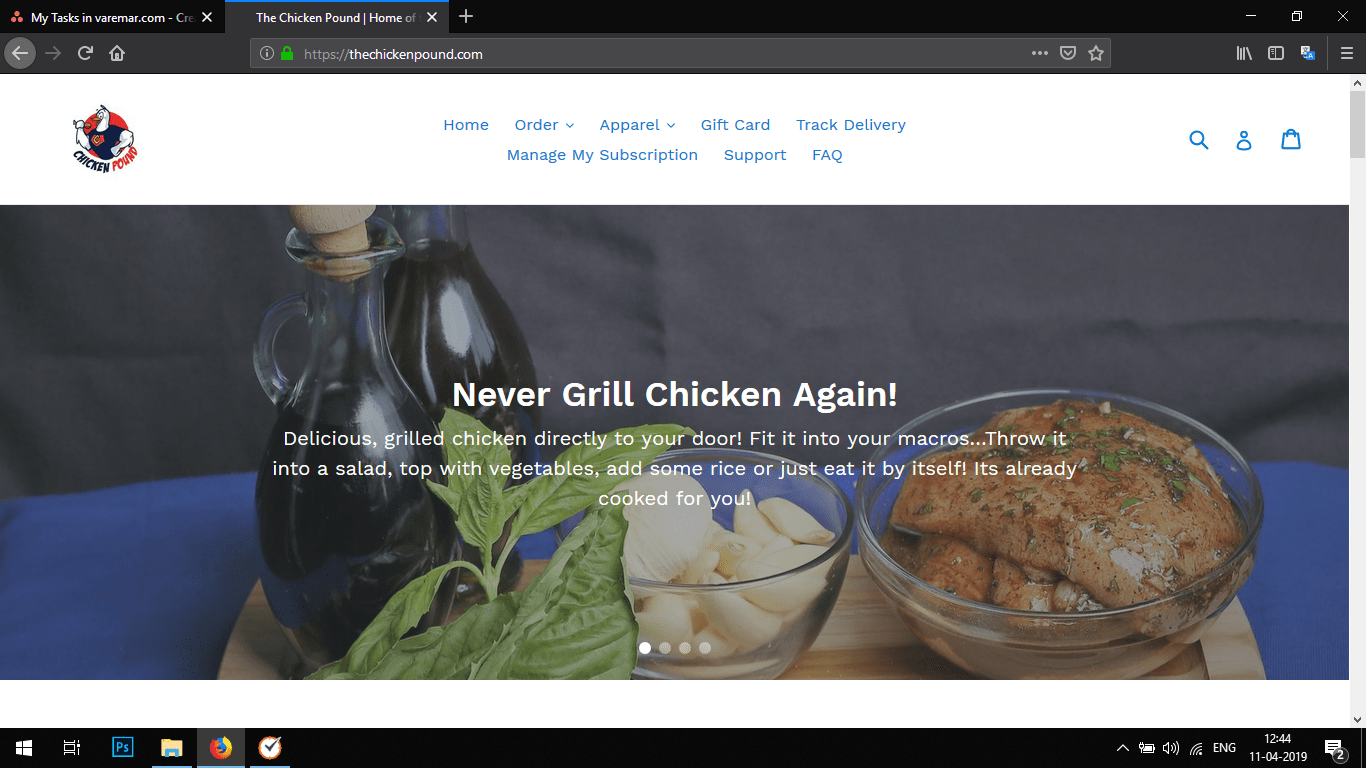This screenshot has width=1366, height=768.
Task: Select the first slideshow dot
Action: pyautogui.click(x=645, y=648)
